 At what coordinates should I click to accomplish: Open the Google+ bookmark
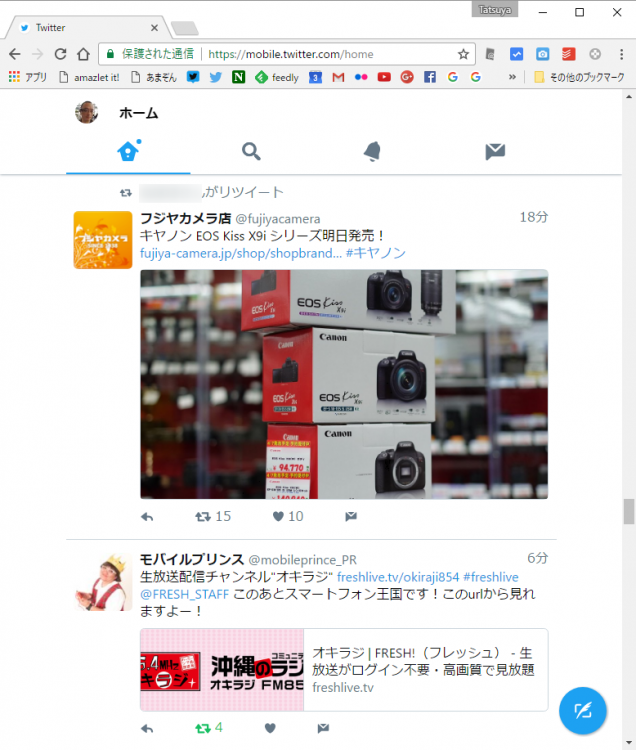click(407, 77)
